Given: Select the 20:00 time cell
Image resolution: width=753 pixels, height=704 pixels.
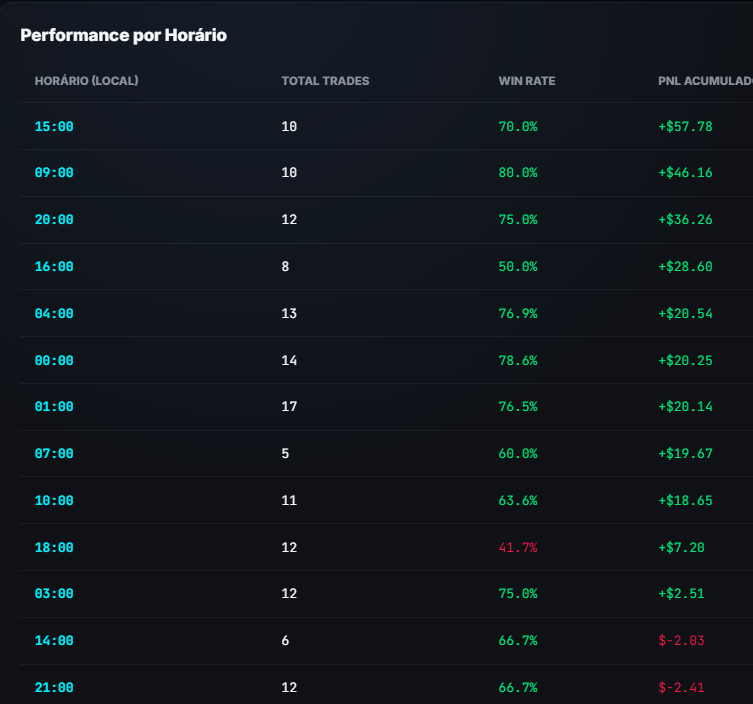Looking at the screenshot, I should coord(54,220).
